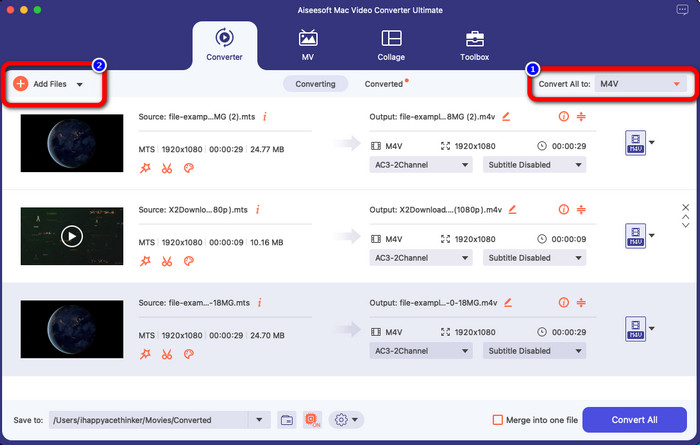Click the Add Files plus icon
Screen dimensions: 700x445
point(21,83)
